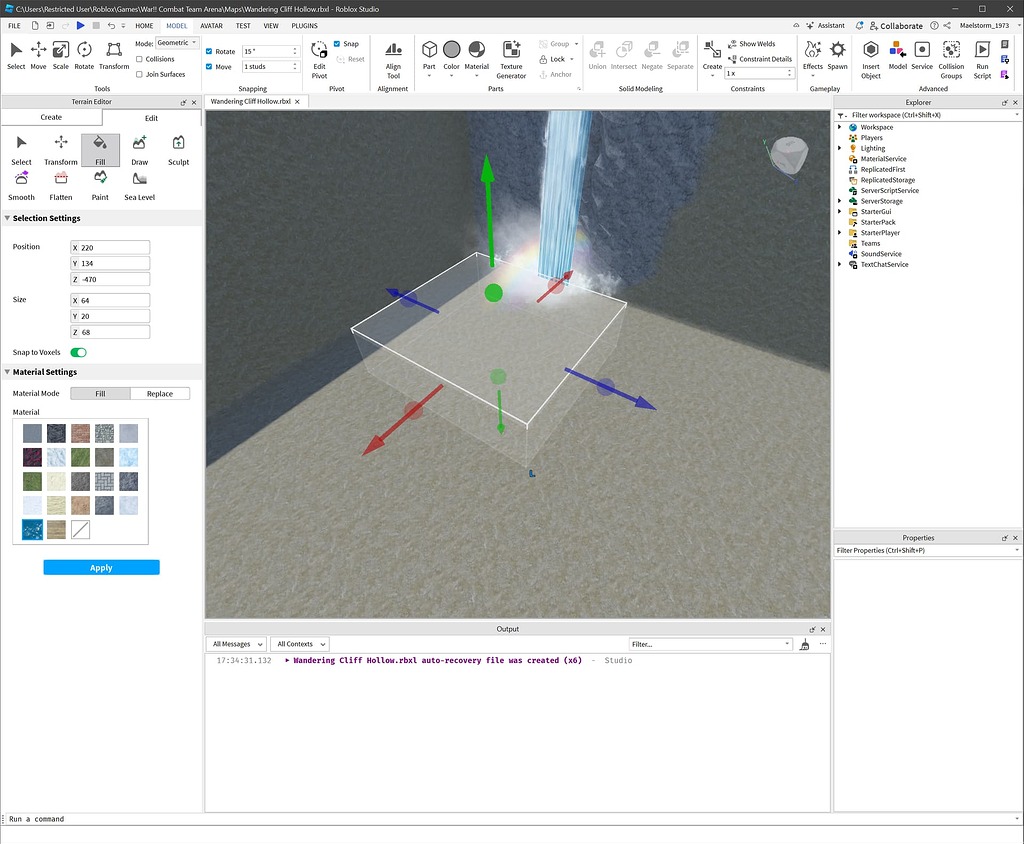Select the Sea Level tool
This screenshot has width=1024, height=844.
pos(138,186)
